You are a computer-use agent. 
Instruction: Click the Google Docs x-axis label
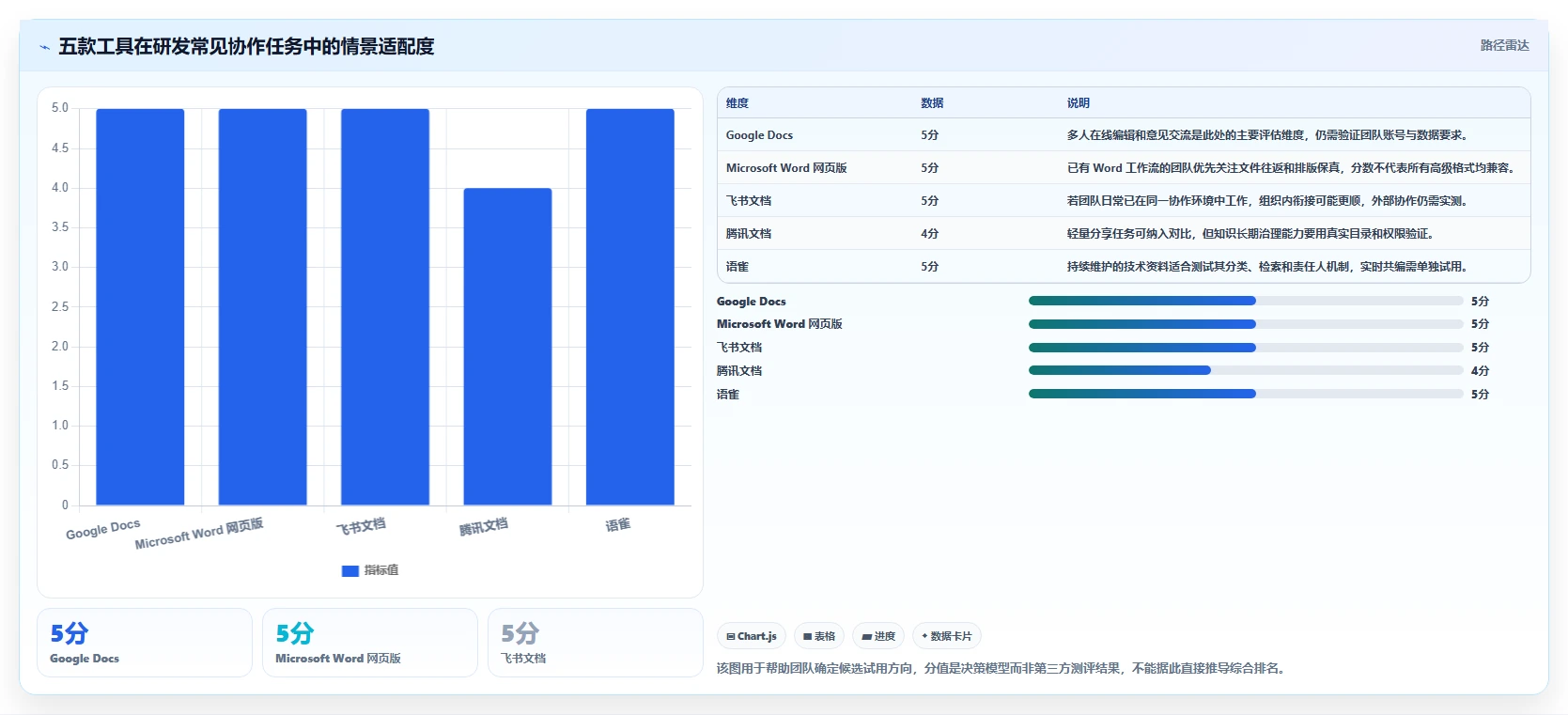(103, 530)
